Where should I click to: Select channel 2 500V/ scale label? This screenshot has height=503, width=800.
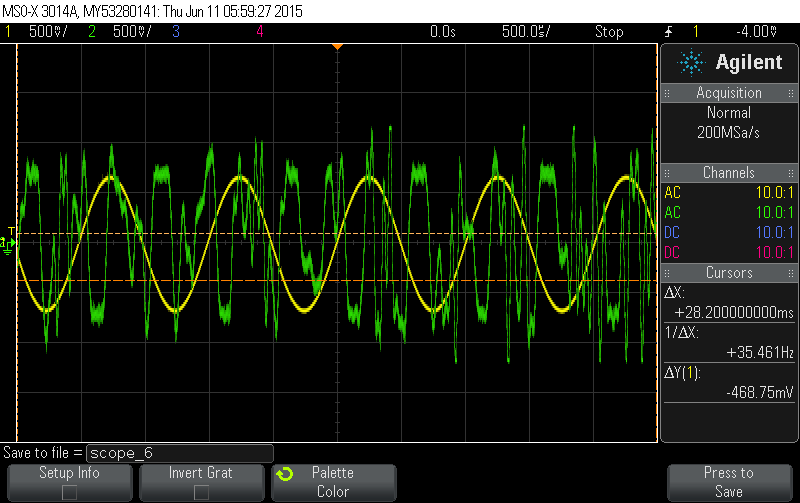(x=132, y=32)
